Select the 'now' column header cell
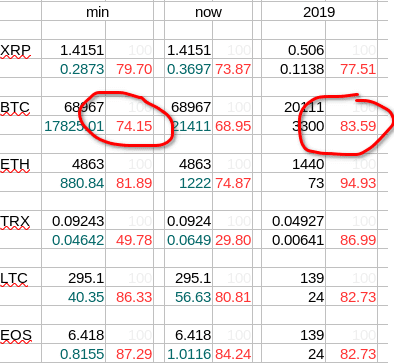 208,12
